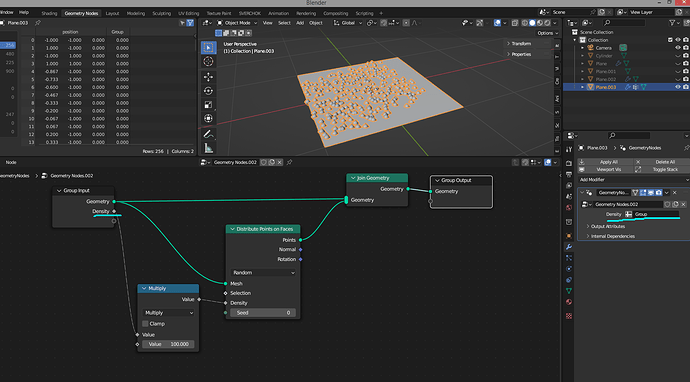Open the World properties tab

[569, 207]
